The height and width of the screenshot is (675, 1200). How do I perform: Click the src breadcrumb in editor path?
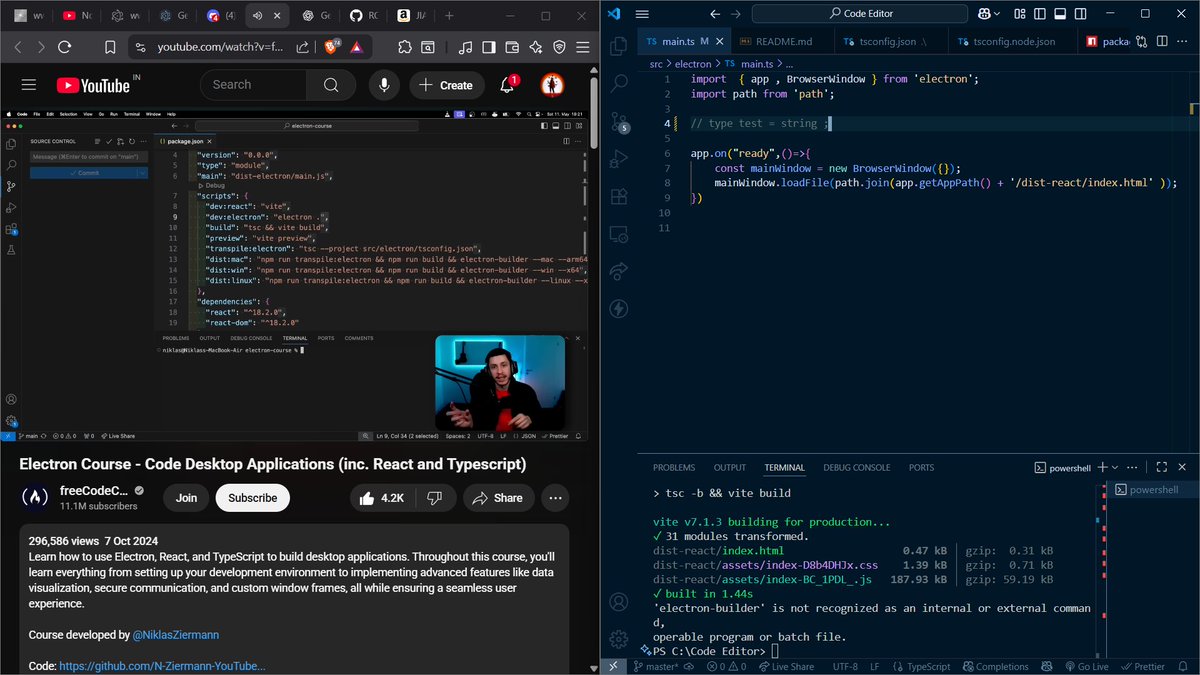pyautogui.click(x=656, y=63)
